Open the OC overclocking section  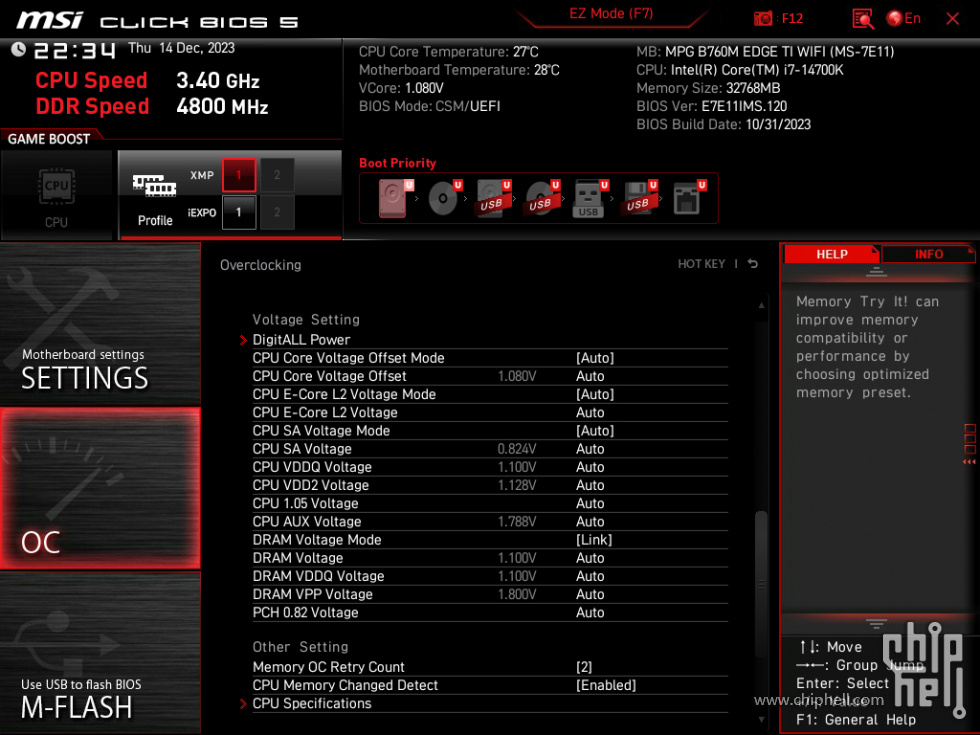click(x=100, y=489)
